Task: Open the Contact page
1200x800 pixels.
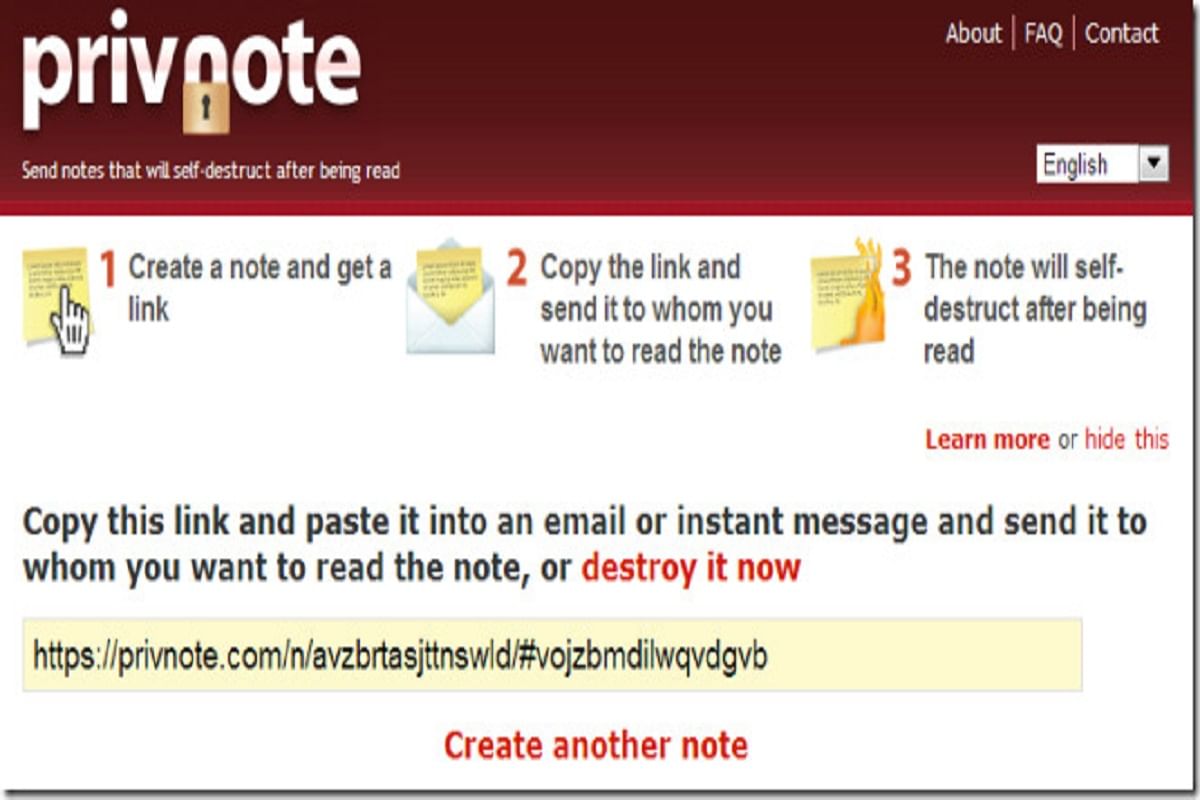Action: pyautogui.click(x=1121, y=34)
